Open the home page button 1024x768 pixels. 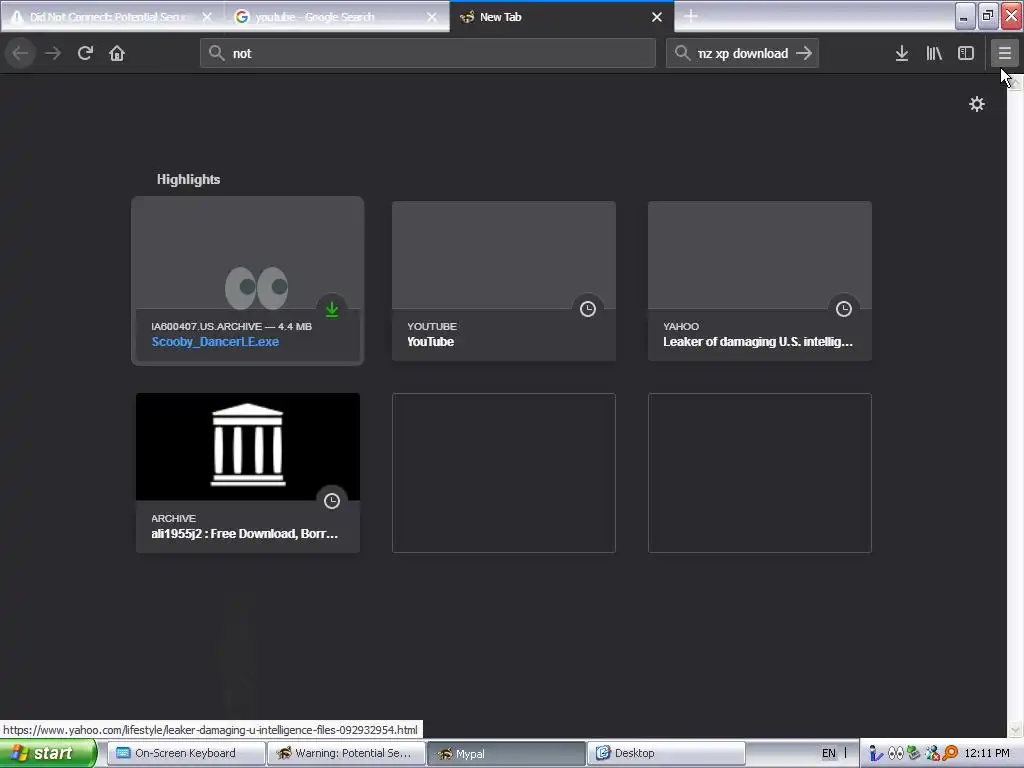point(117,53)
